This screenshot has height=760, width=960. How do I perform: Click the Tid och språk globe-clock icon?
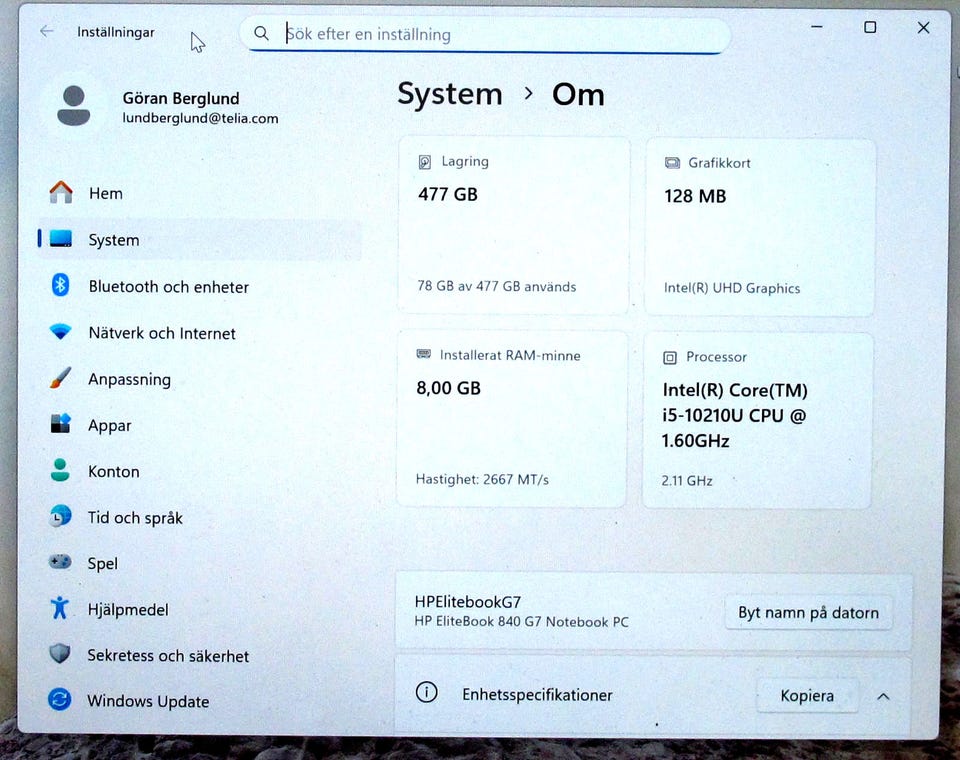pos(60,516)
